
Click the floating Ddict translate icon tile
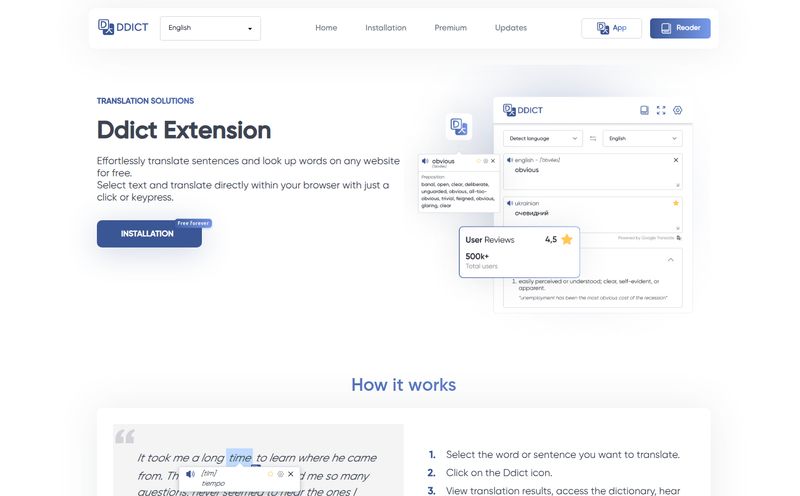[x=458, y=127]
